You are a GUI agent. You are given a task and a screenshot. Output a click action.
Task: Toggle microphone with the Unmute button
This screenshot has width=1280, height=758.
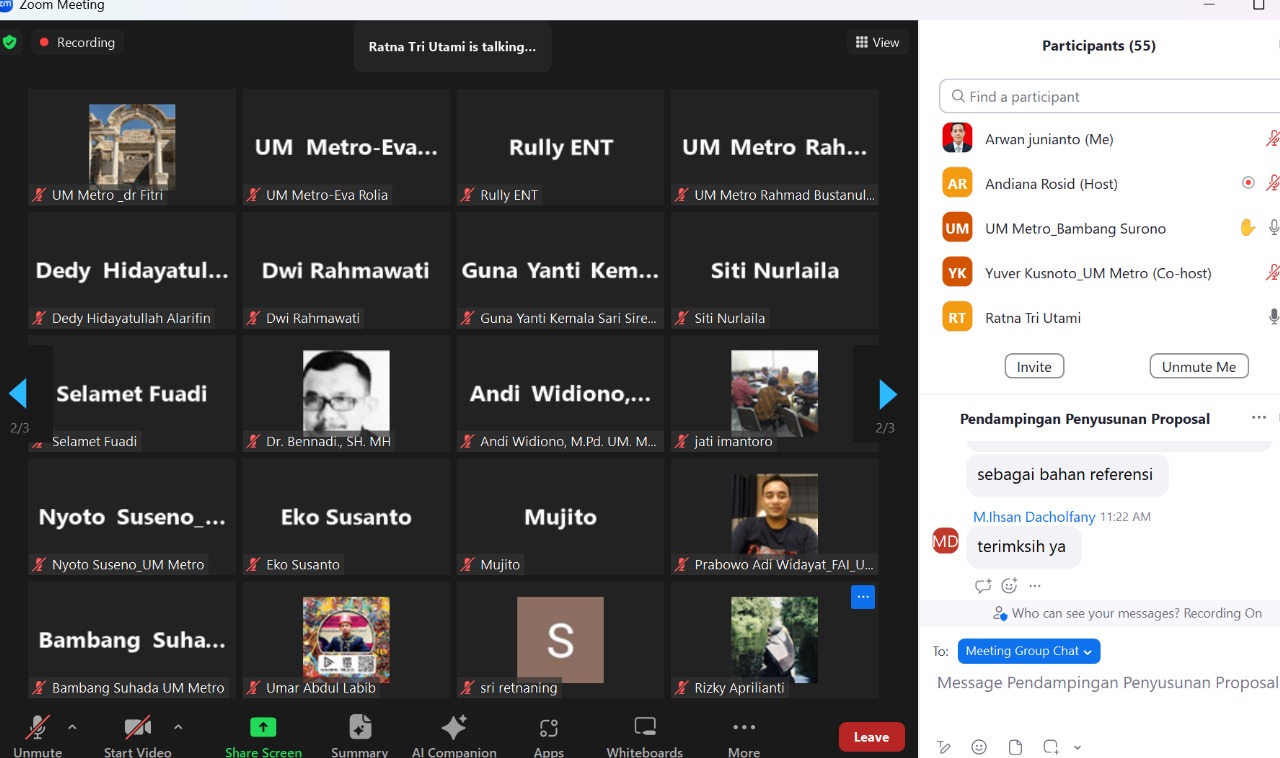pyautogui.click(x=38, y=736)
